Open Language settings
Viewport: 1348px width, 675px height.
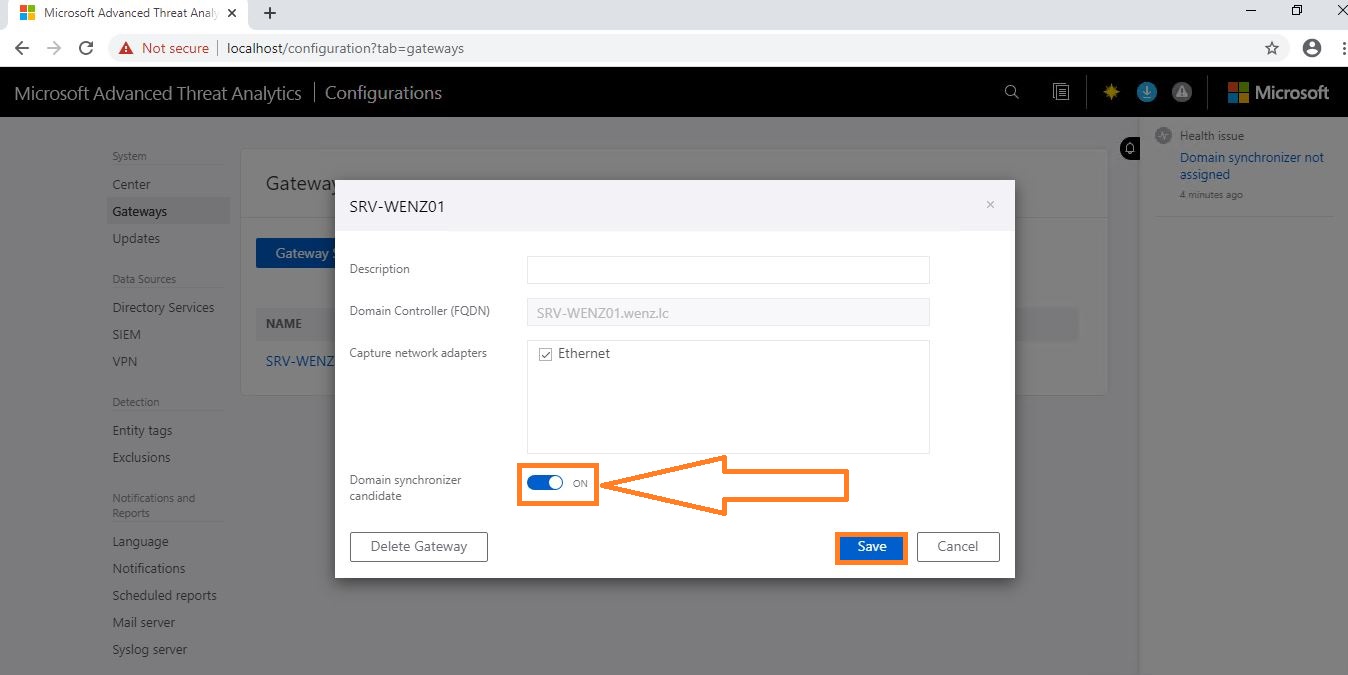pos(140,541)
